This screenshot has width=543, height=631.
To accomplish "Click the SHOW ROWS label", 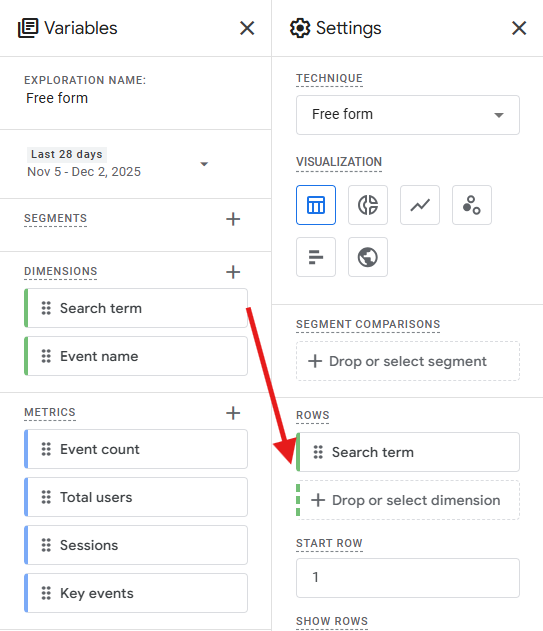I will click(x=332, y=621).
